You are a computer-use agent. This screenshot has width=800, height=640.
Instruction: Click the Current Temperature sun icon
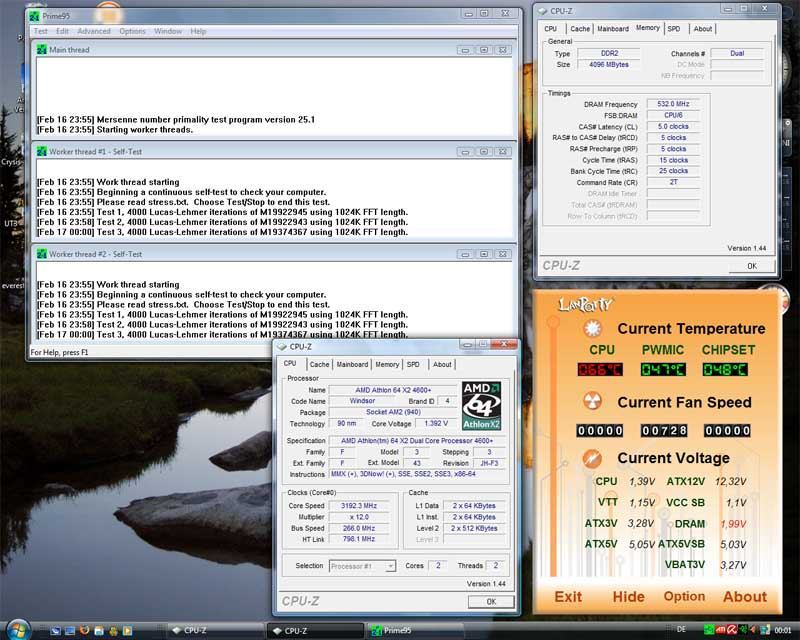point(592,329)
